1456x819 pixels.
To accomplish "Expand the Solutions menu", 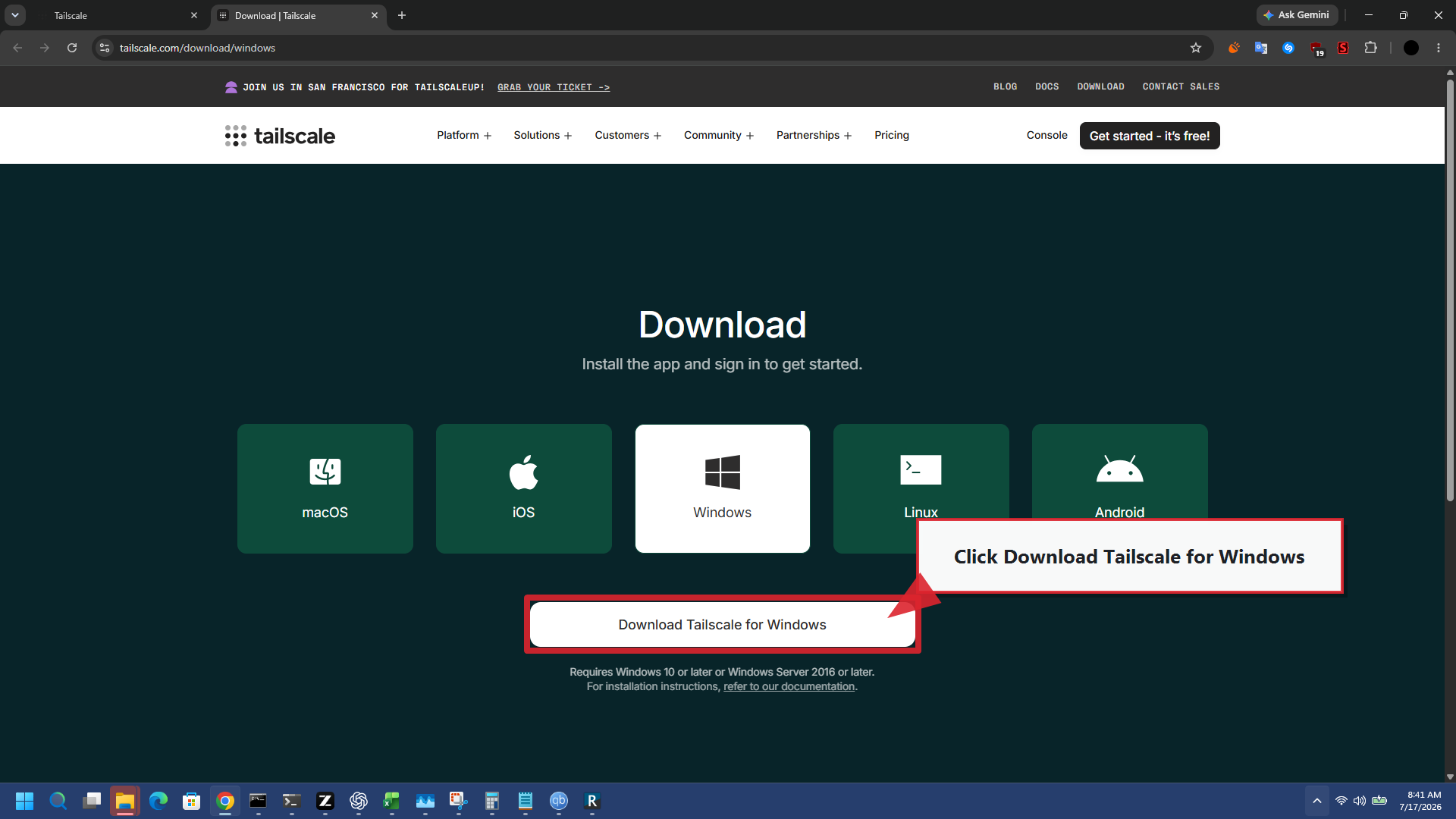I will (543, 135).
